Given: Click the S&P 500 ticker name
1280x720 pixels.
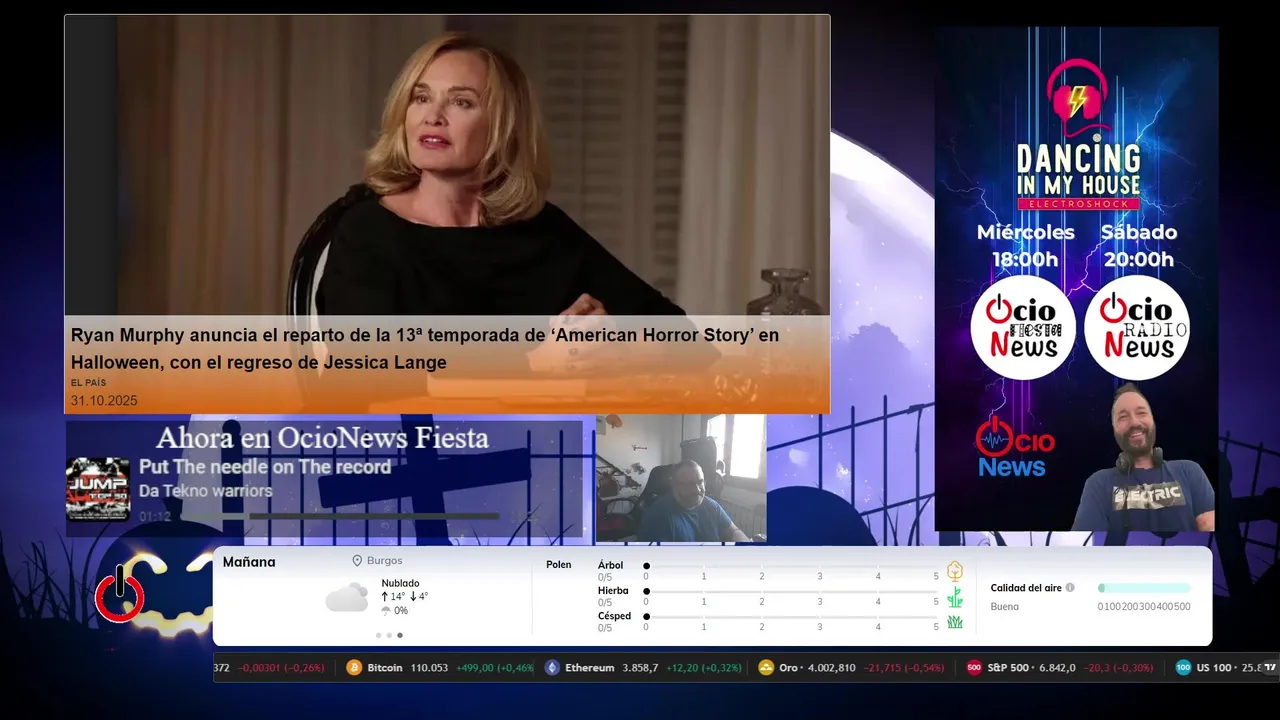Looking at the screenshot, I should point(1008,668).
